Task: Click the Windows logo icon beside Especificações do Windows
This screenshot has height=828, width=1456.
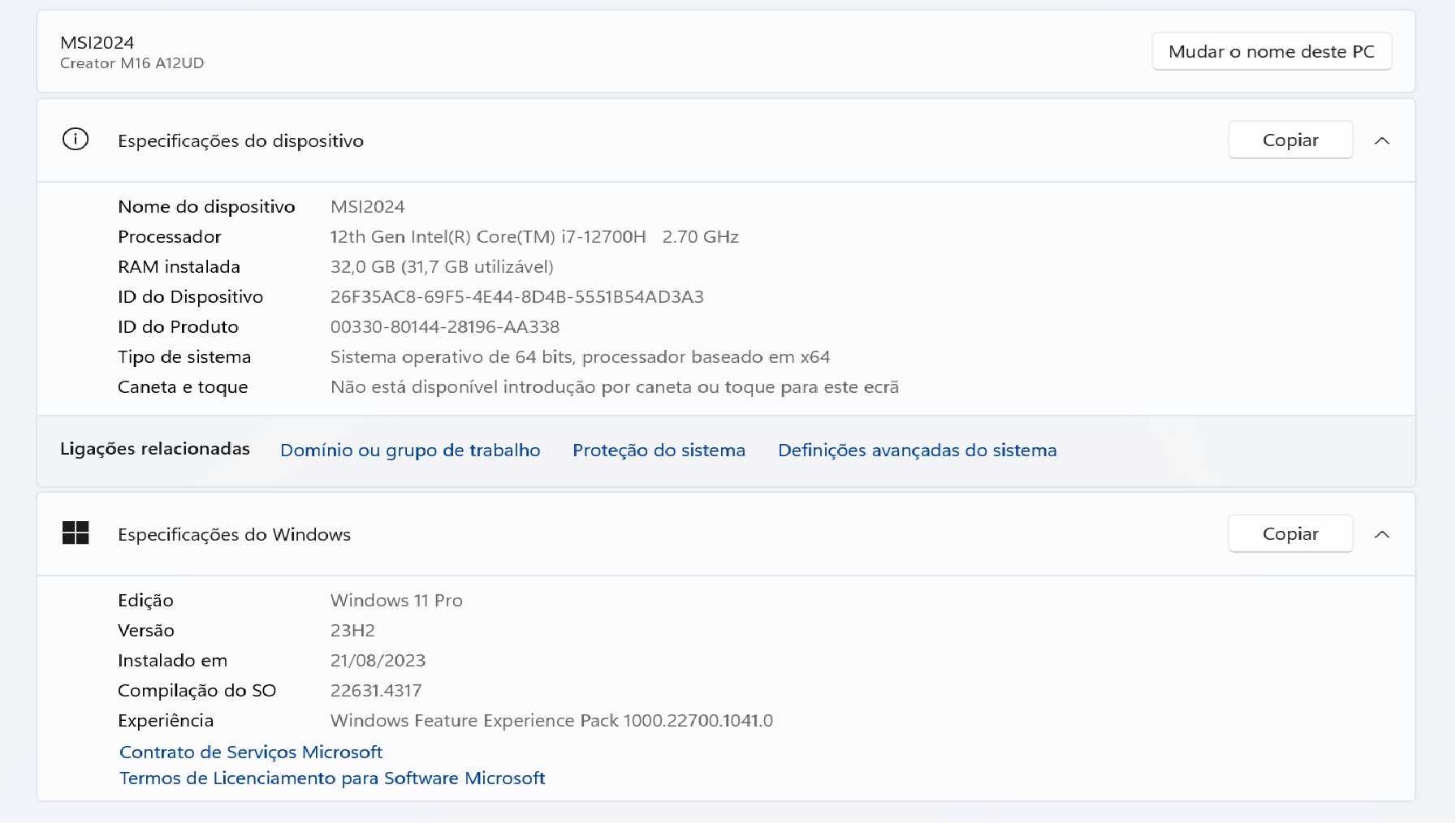Action: 76,533
